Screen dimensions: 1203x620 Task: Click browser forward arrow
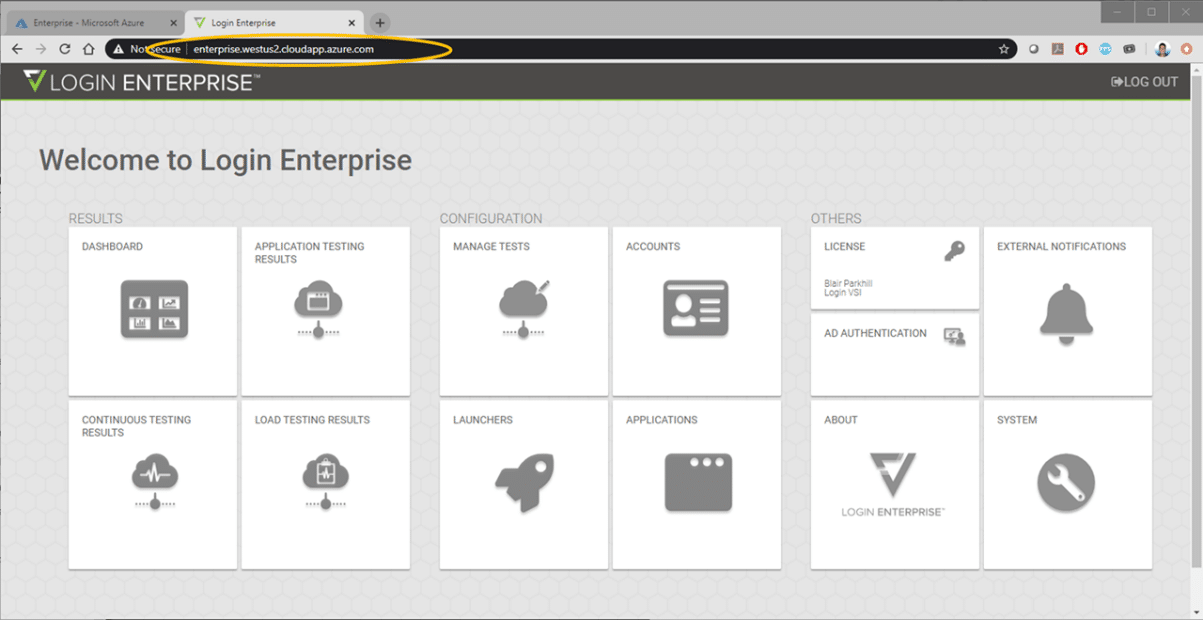(x=41, y=48)
